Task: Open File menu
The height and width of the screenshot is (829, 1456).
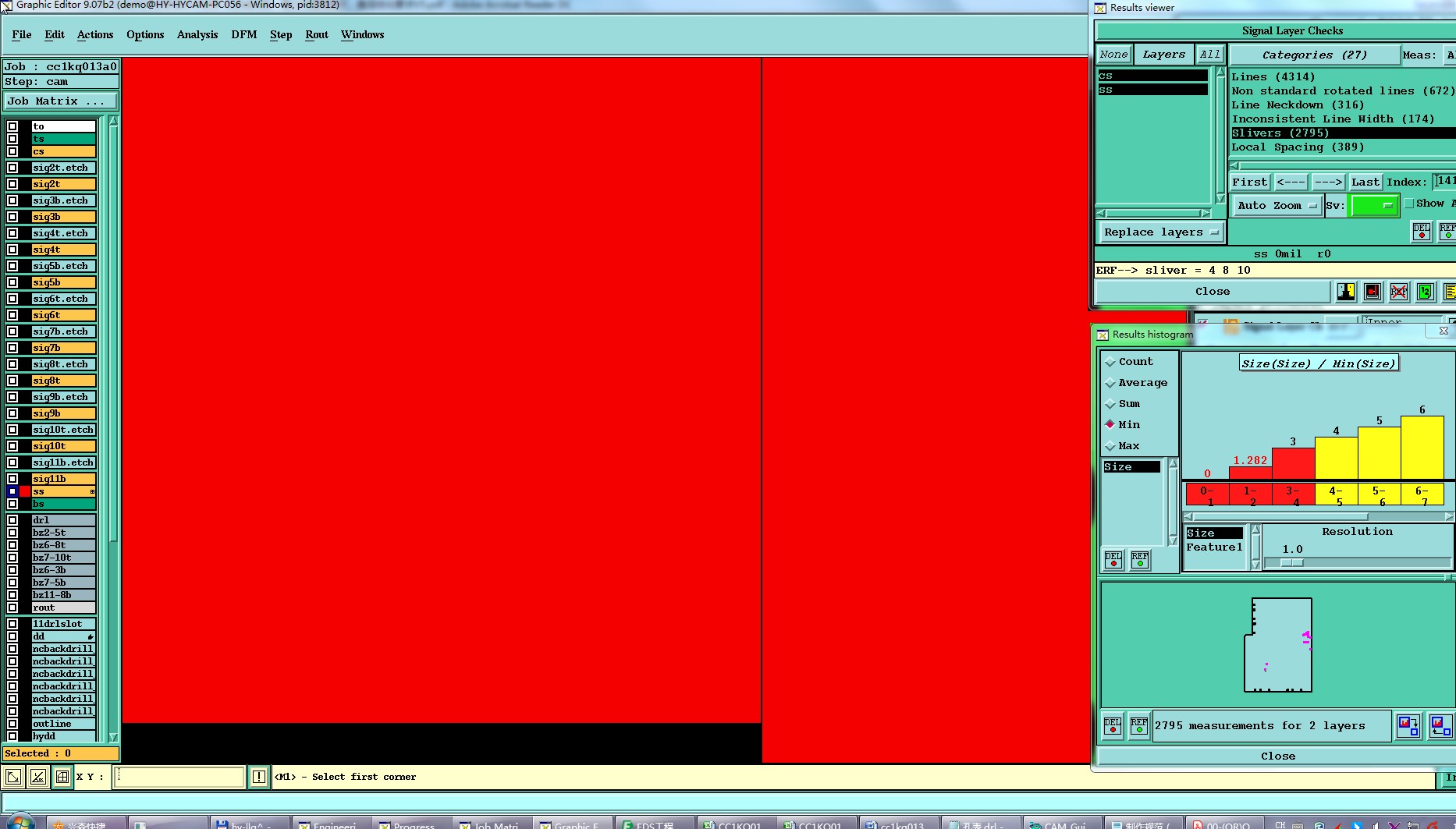Action: tap(22, 35)
